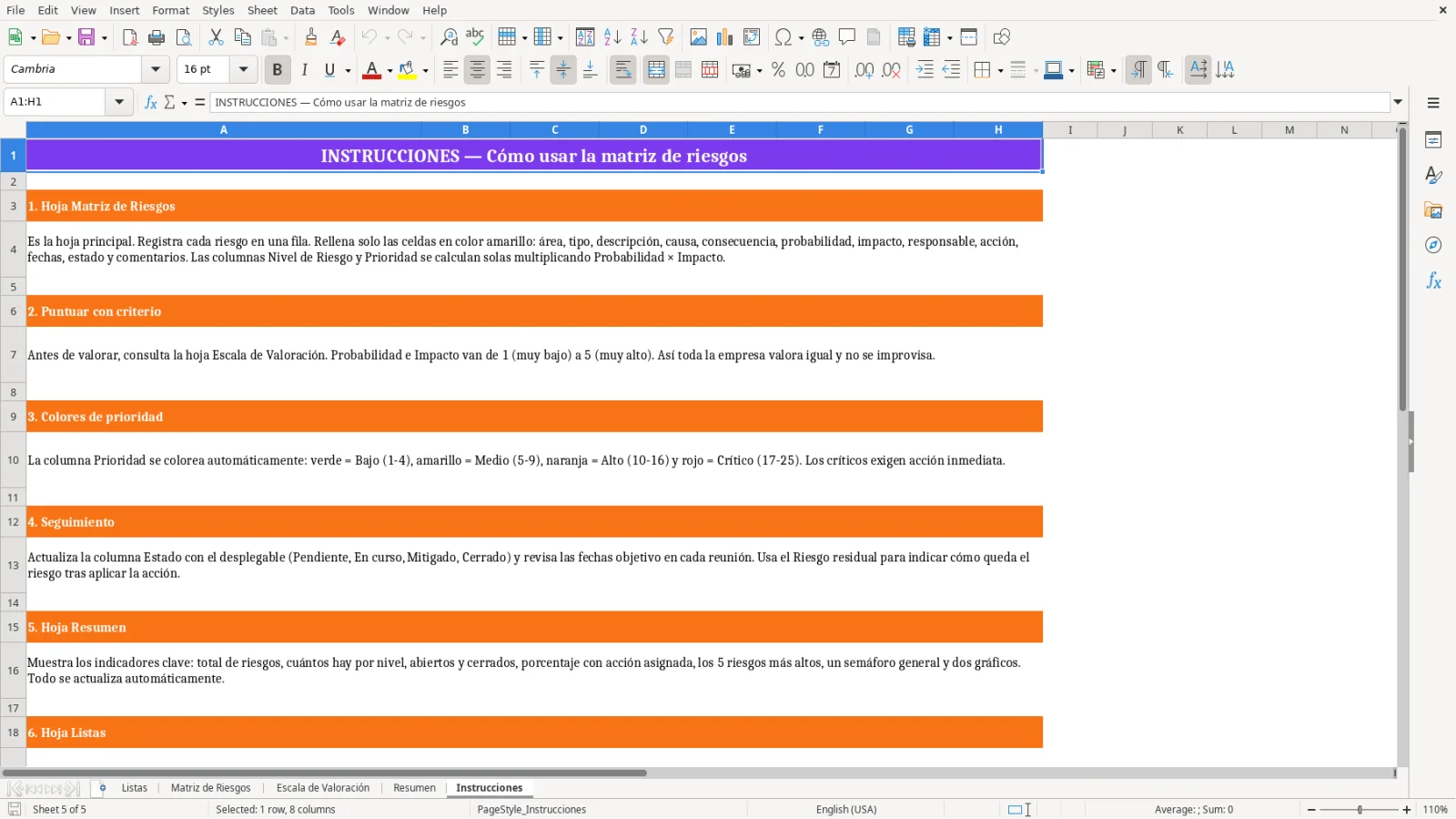1456x819 pixels.
Task: Open the font size dropdown arrow
Action: coord(243,69)
